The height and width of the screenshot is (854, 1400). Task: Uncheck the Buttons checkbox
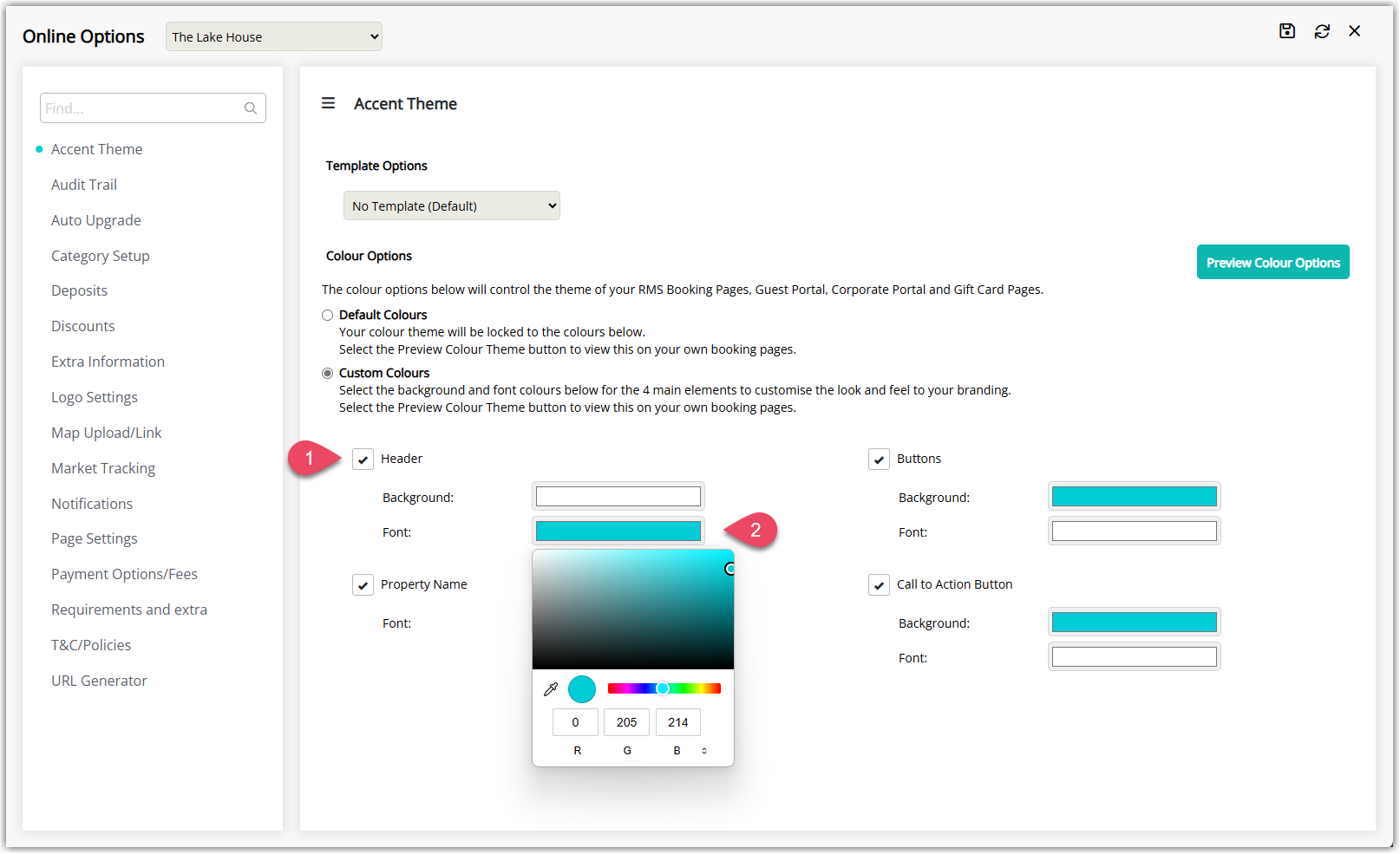tap(880, 460)
